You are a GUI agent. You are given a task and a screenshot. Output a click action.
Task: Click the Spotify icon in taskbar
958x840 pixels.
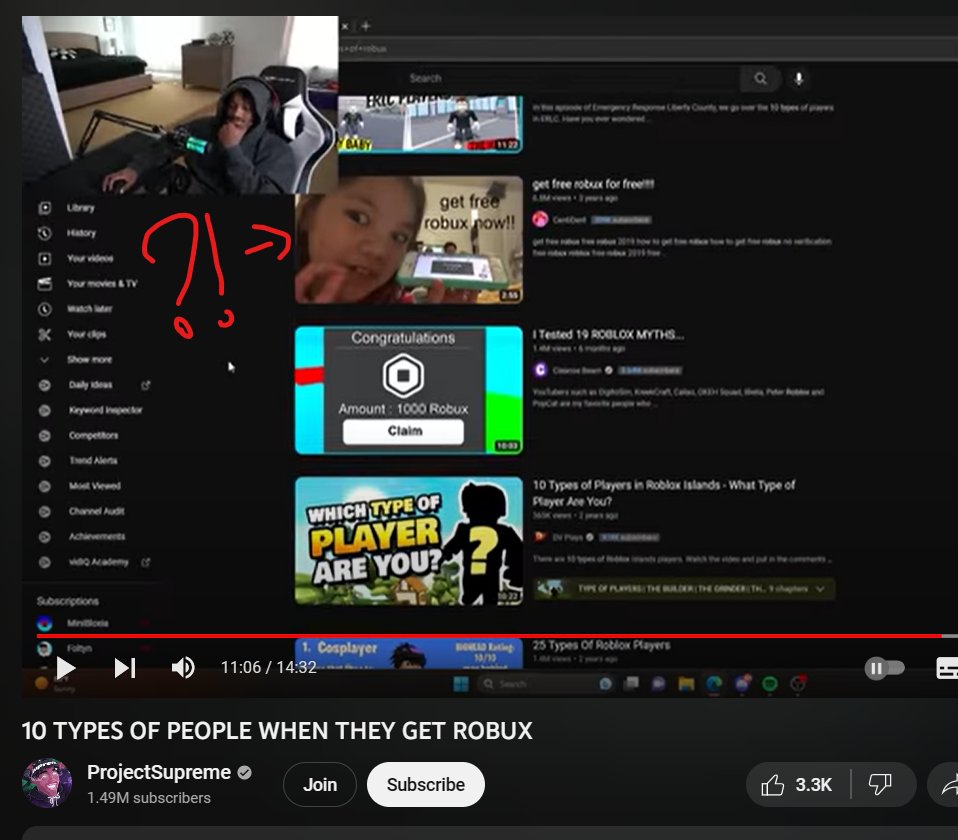click(770, 684)
